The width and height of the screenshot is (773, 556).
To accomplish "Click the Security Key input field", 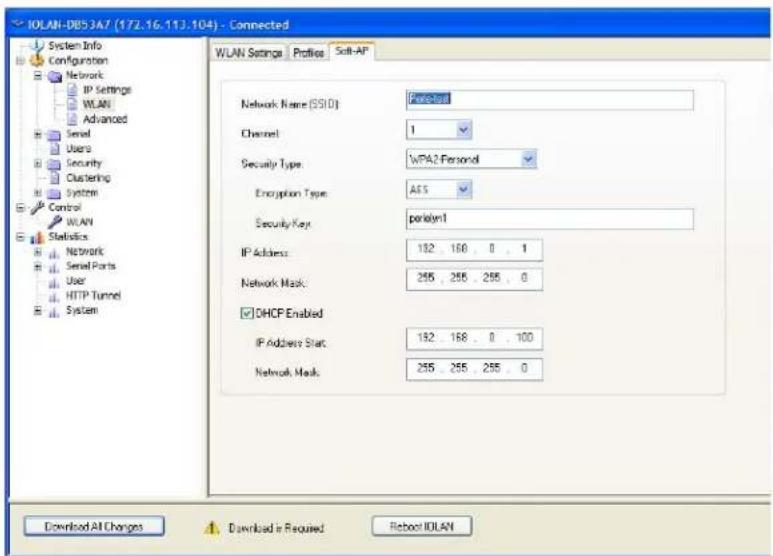I will [550, 219].
